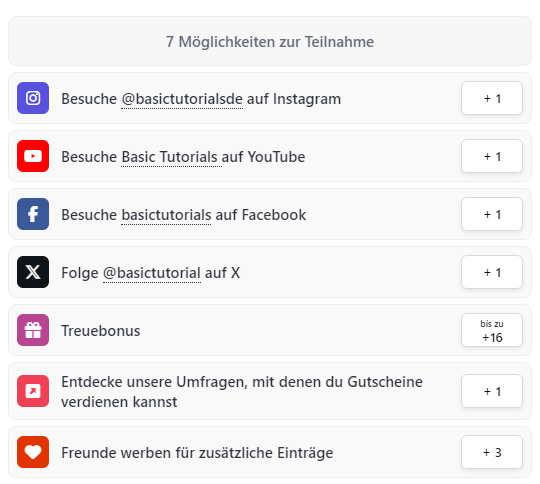Viewport: 540px width, 484px height.
Task: Click the Instagram icon
Action: coord(33,98)
